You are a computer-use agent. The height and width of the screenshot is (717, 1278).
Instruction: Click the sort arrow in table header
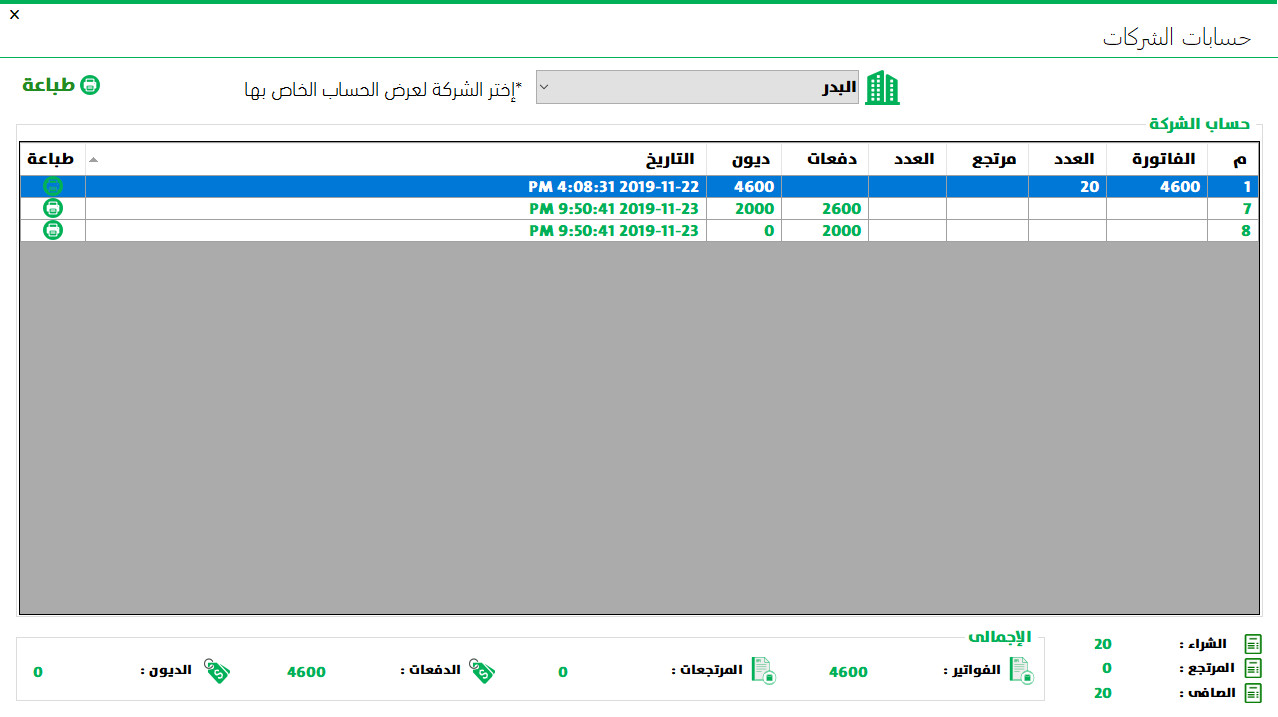tap(93, 160)
